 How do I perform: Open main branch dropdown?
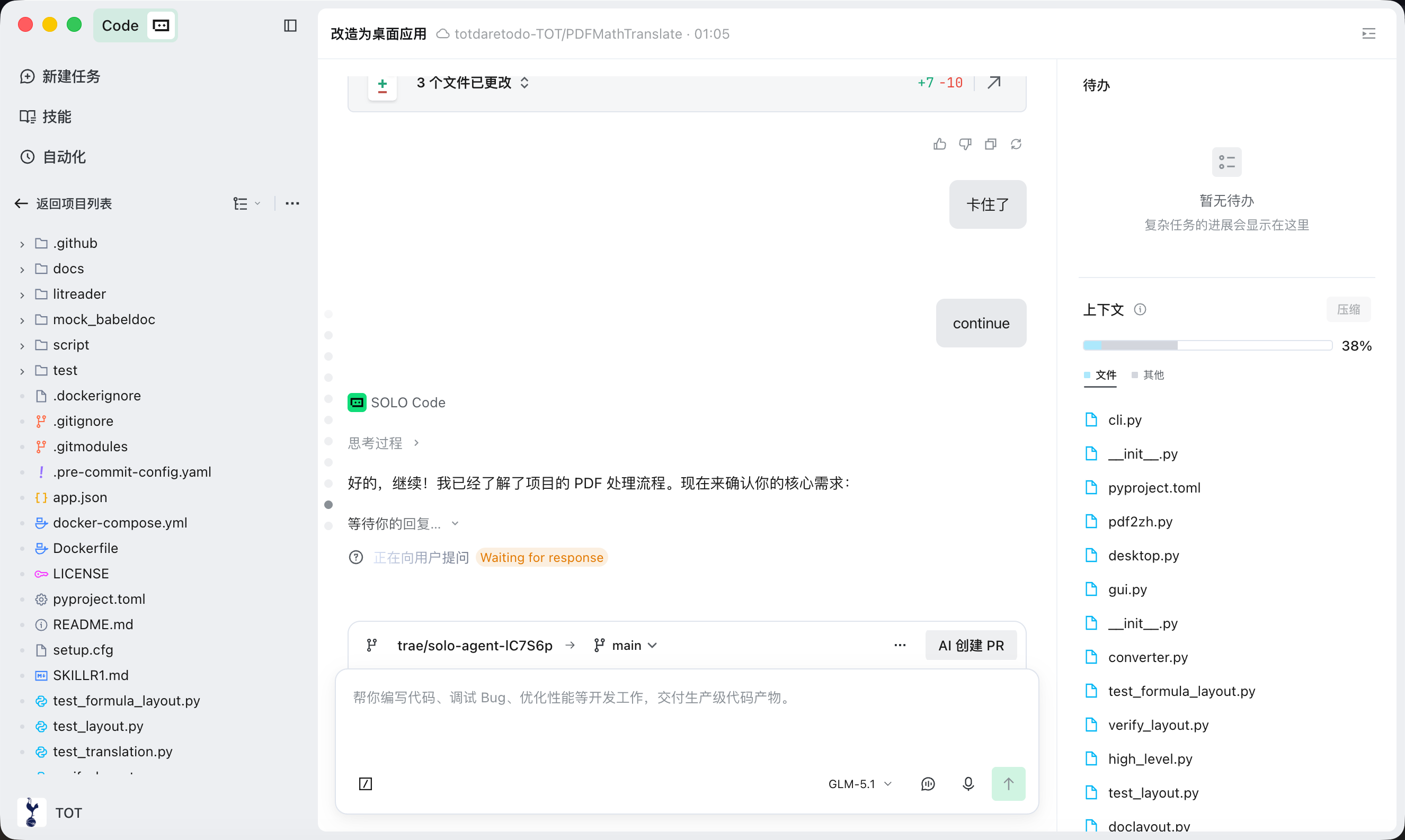click(626, 645)
